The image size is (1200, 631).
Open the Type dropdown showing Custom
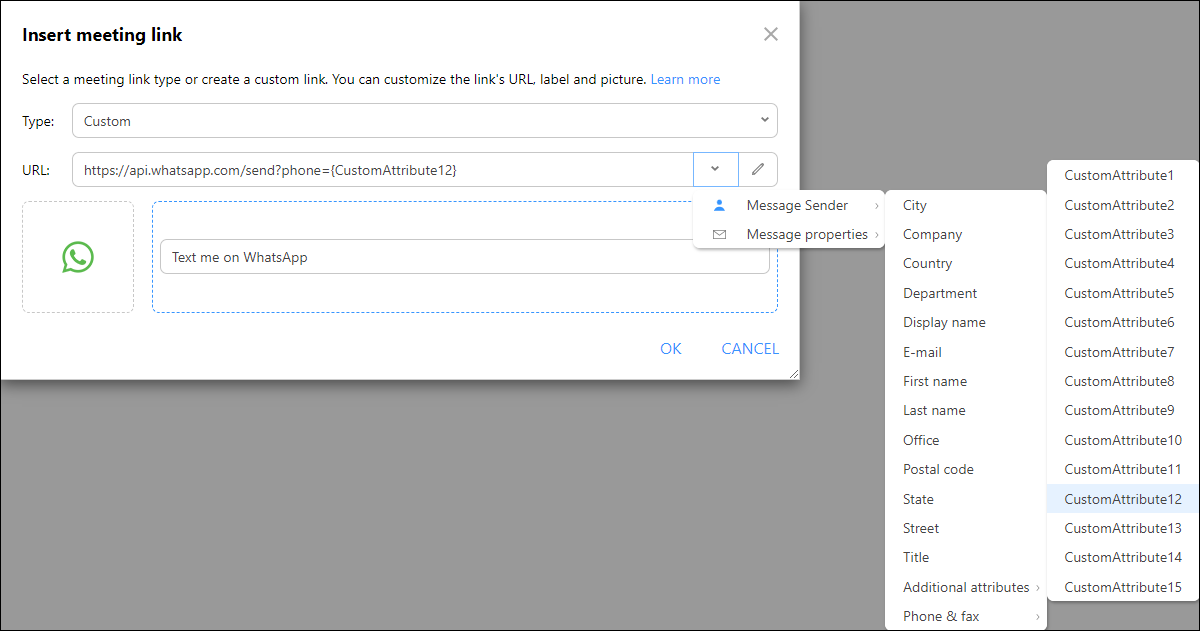click(425, 121)
